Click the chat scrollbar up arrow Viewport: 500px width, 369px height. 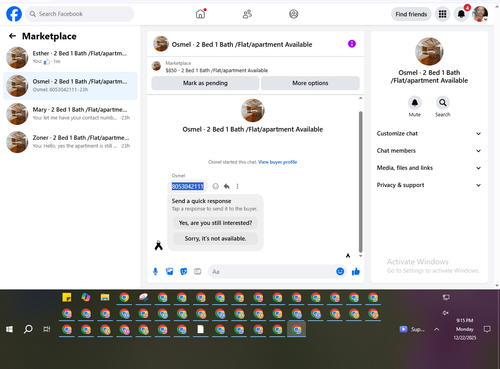coord(360,98)
